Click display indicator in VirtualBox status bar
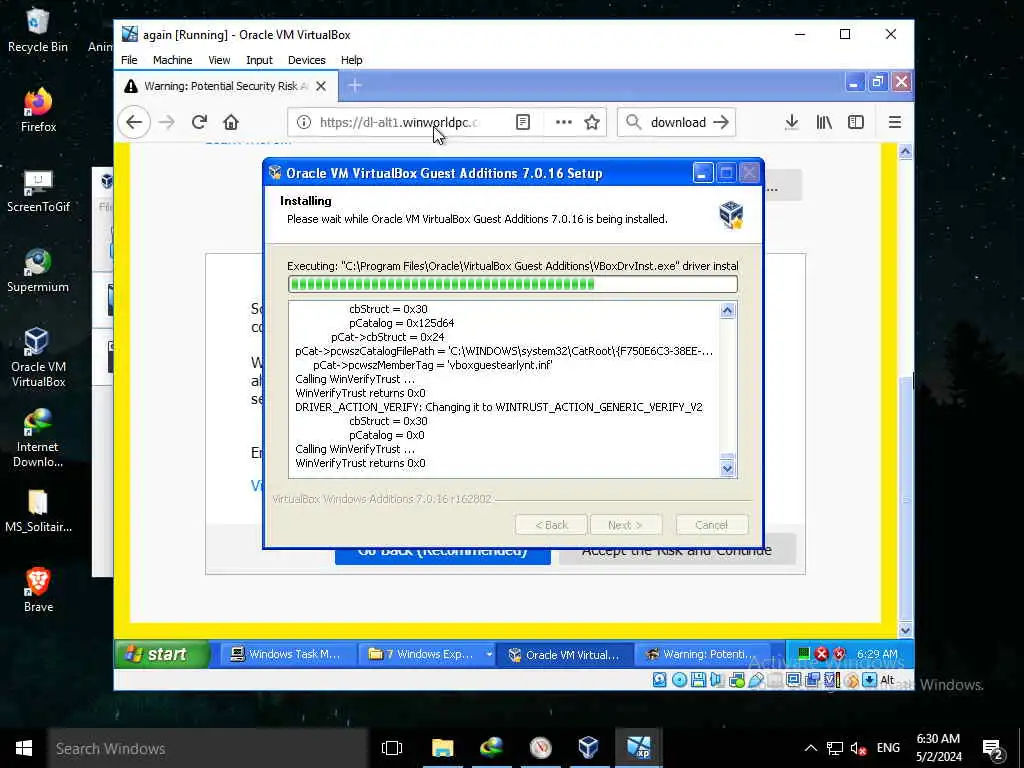Viewport: 1024px width, 768px height. [x=793, y=680]
